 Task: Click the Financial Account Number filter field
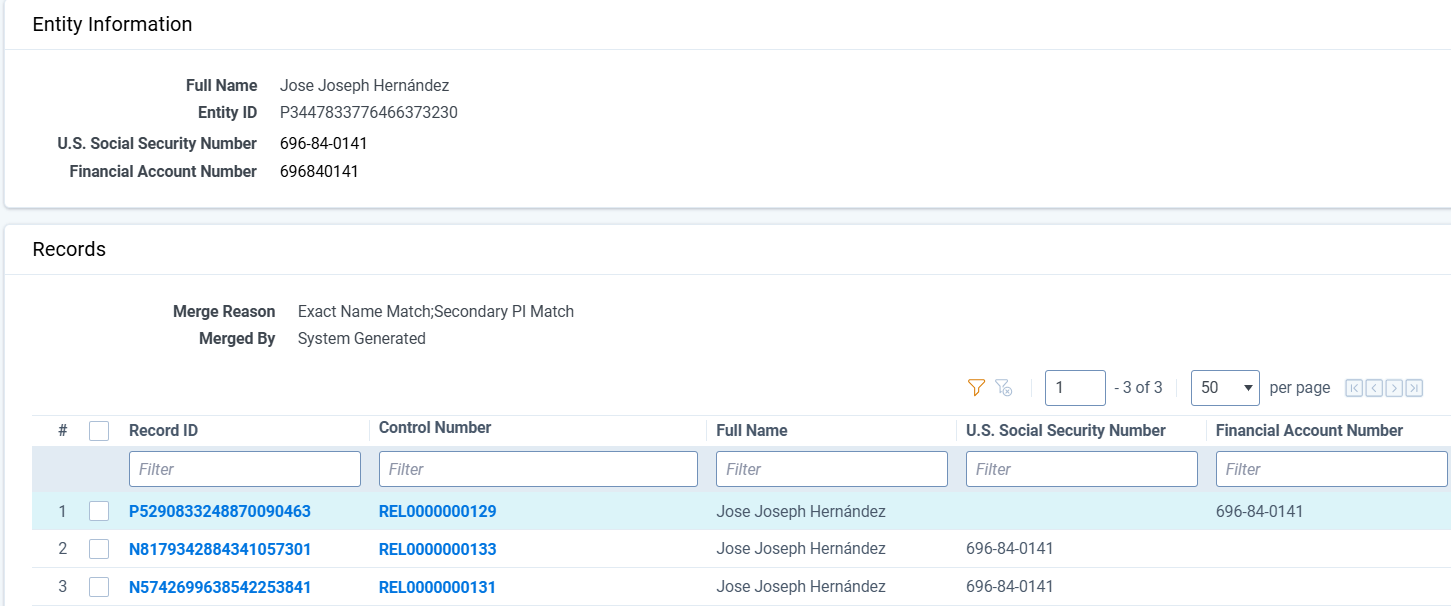tap(1331, 469)
